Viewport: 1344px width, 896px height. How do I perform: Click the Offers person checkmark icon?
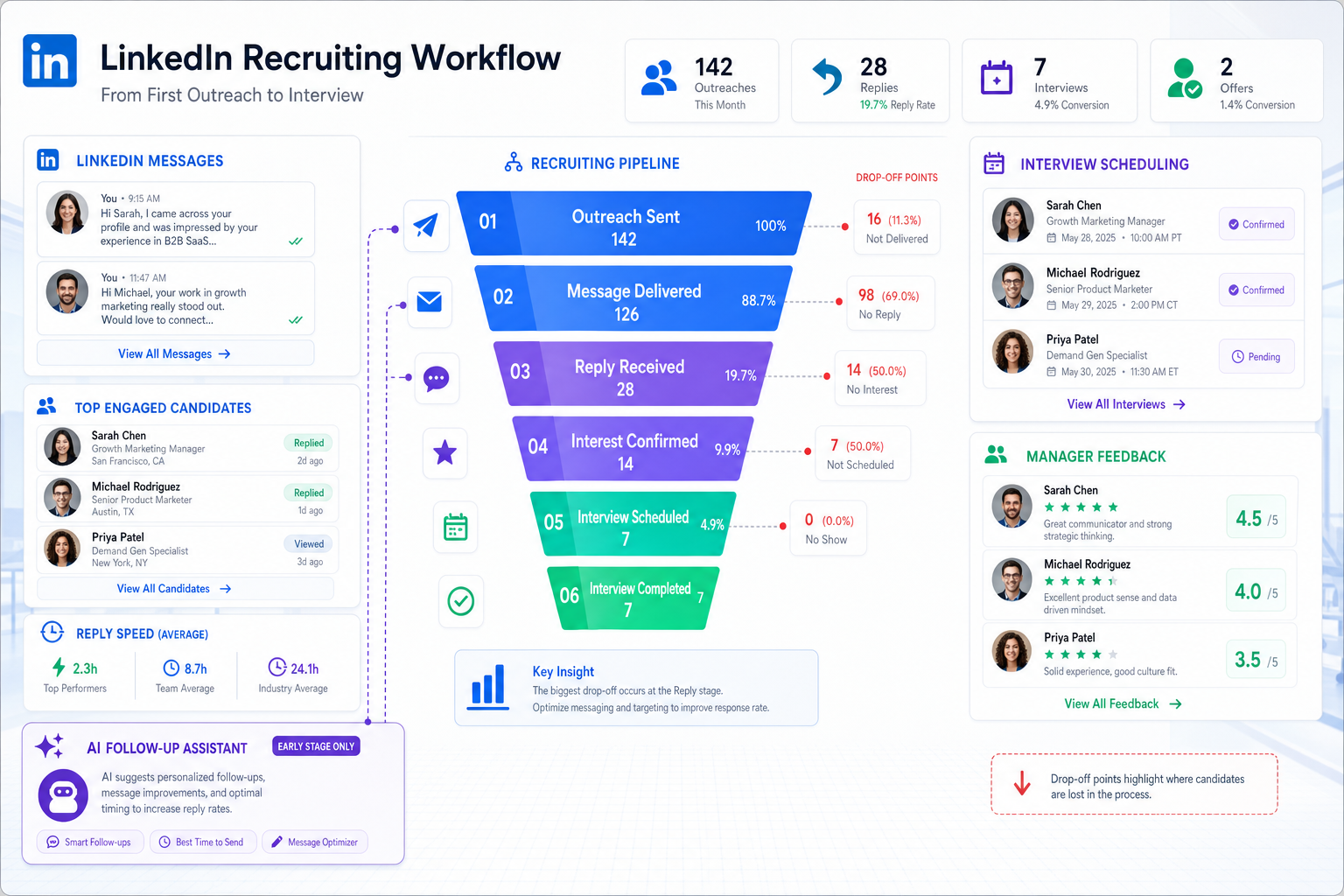coord(1186,78)
